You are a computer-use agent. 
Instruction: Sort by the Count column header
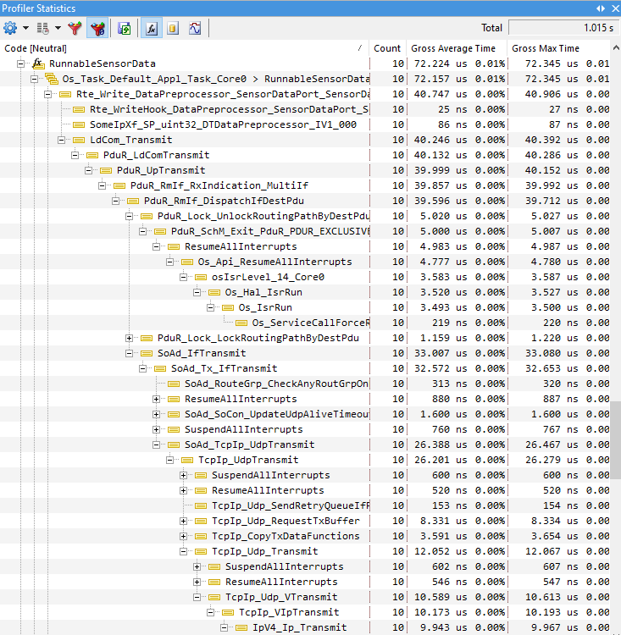point(387,48)
